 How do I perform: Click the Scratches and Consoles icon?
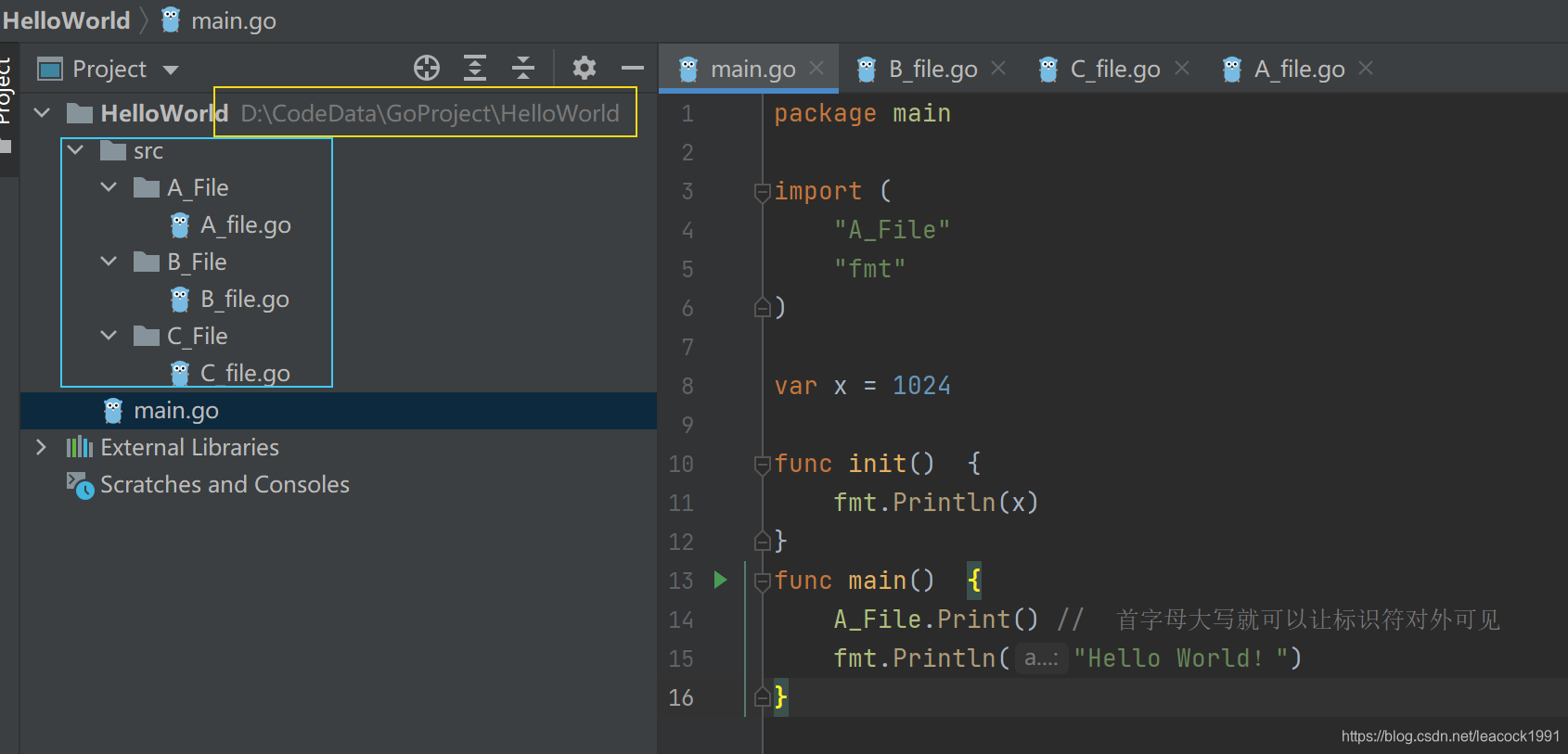[81, 485]
